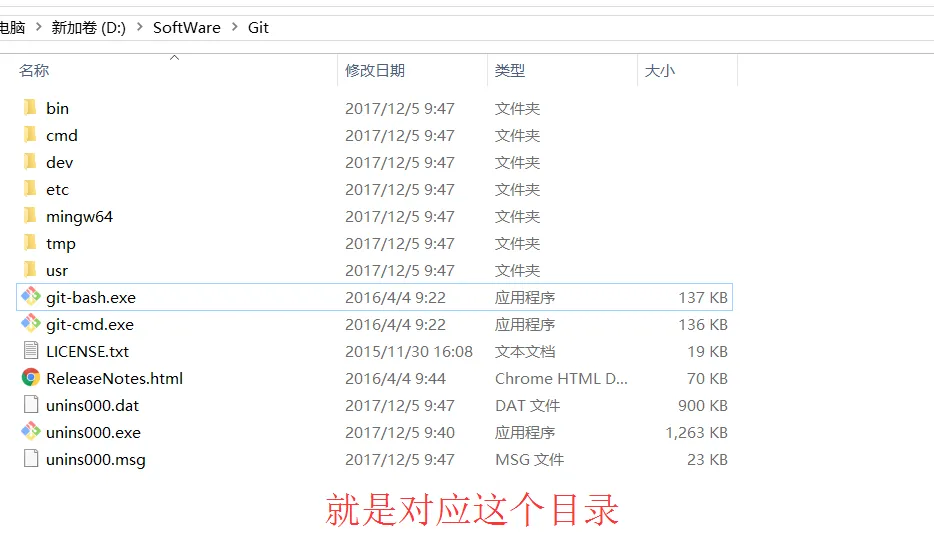Click the type 文本文档
This screenshot has height=551, width=934.
click(525, 351)
